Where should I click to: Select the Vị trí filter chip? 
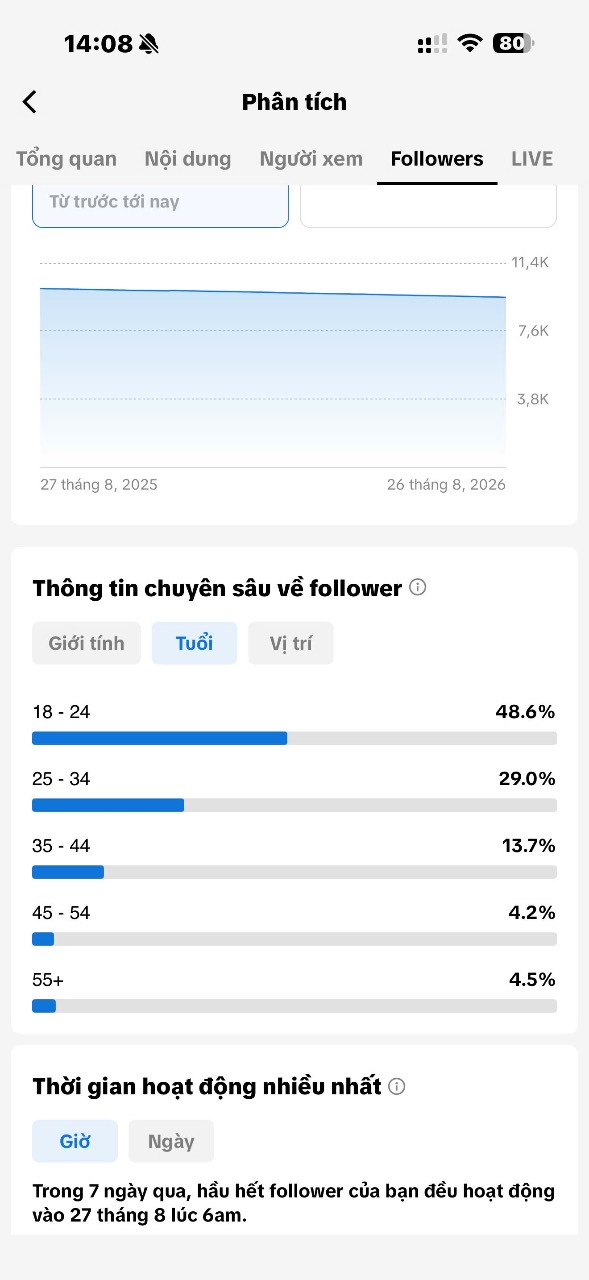tap(291, 643)
